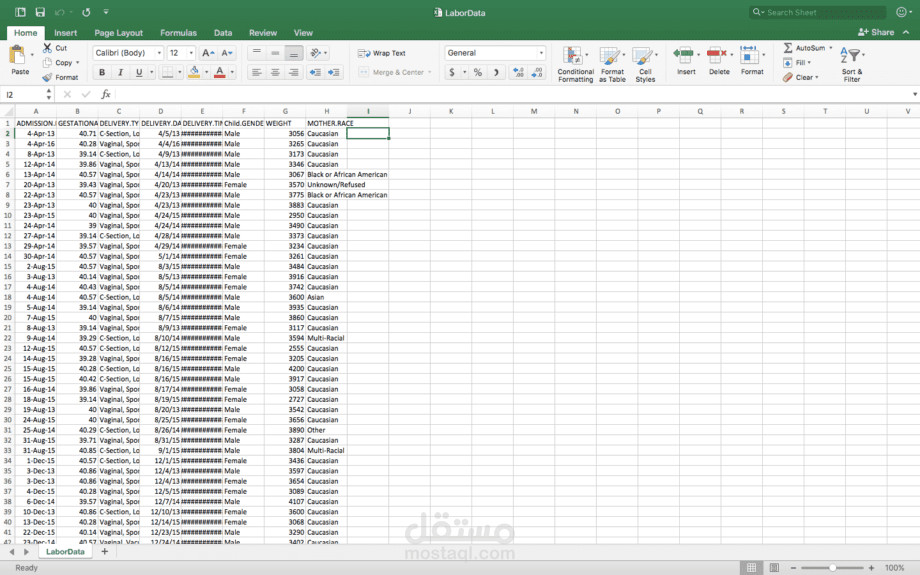Open the Formulas tab

coord(178,33)
